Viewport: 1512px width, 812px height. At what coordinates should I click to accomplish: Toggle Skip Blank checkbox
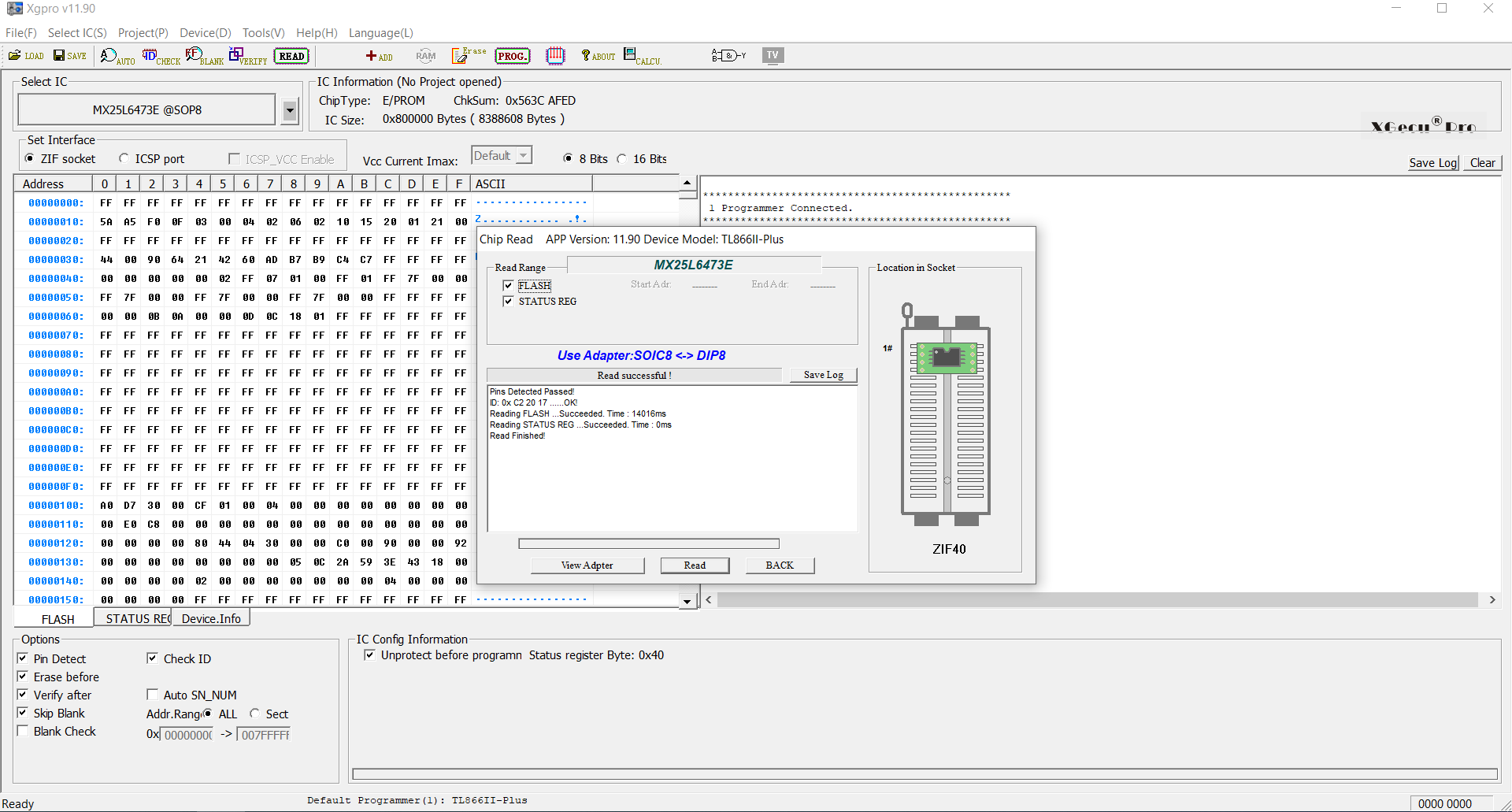point(22,713)
